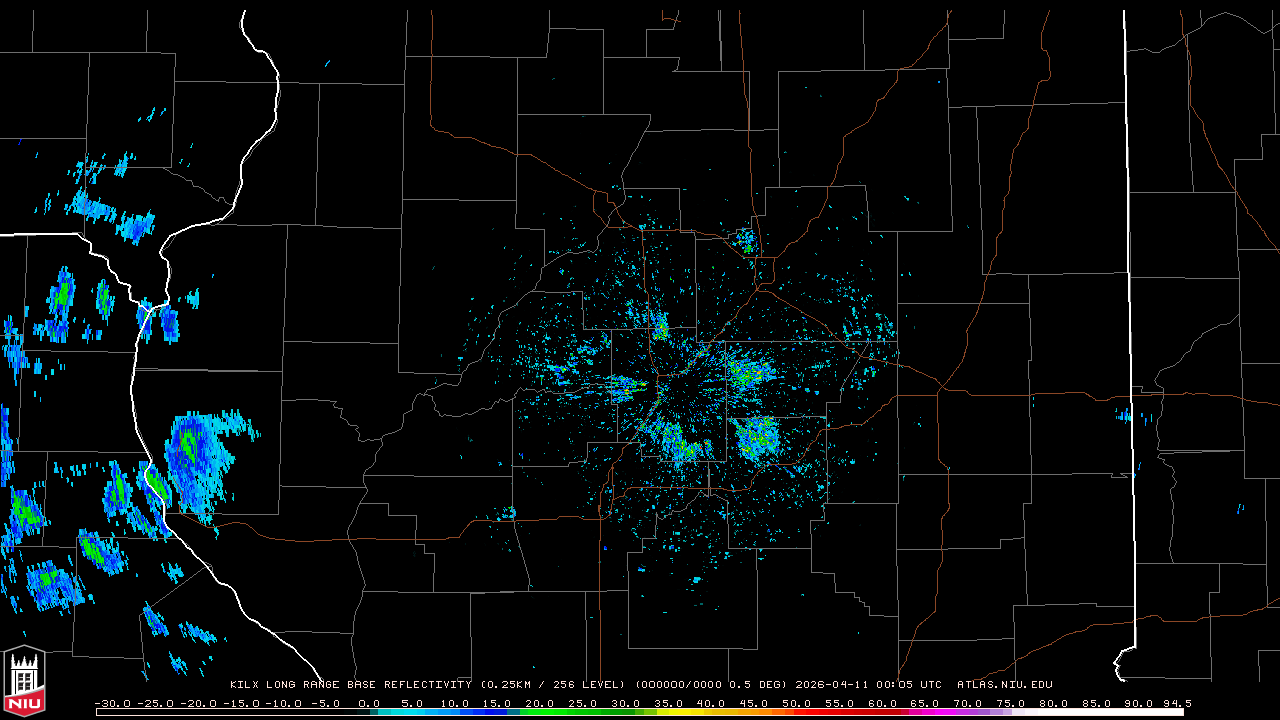Click the -30.0 scale label

112,704
